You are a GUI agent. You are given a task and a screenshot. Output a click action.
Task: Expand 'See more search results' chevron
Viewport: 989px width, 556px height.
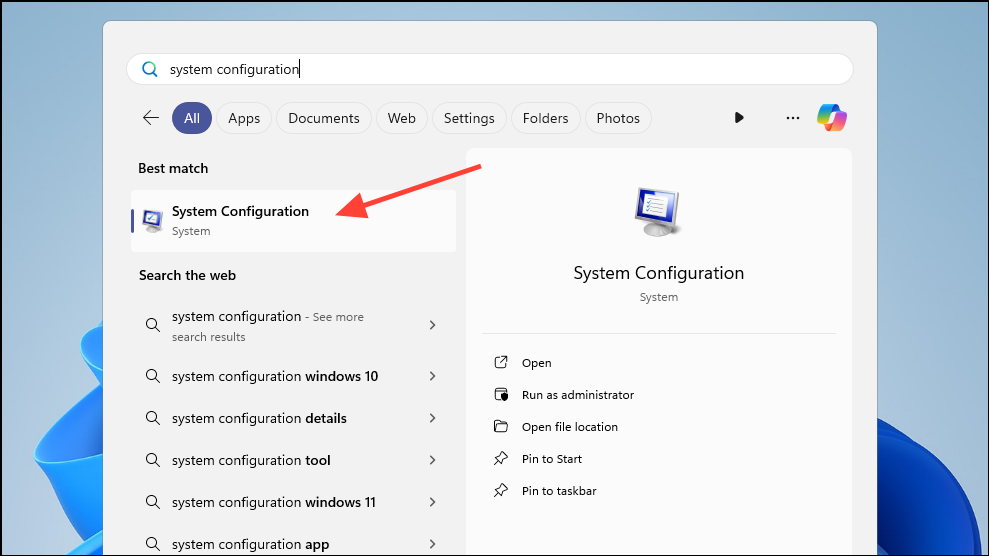pos(433,325)
